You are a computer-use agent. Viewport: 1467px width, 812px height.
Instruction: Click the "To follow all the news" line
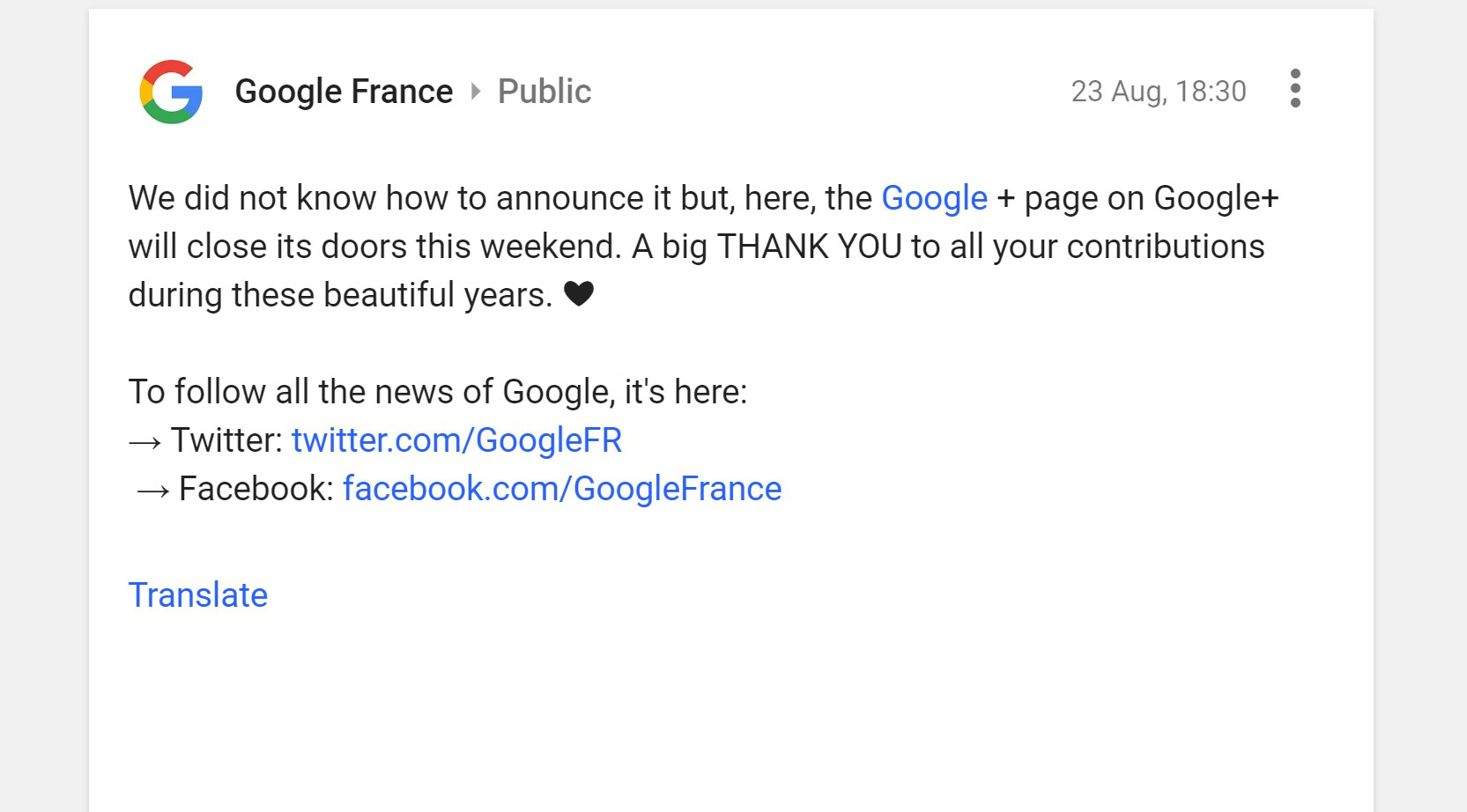point(437,392)
